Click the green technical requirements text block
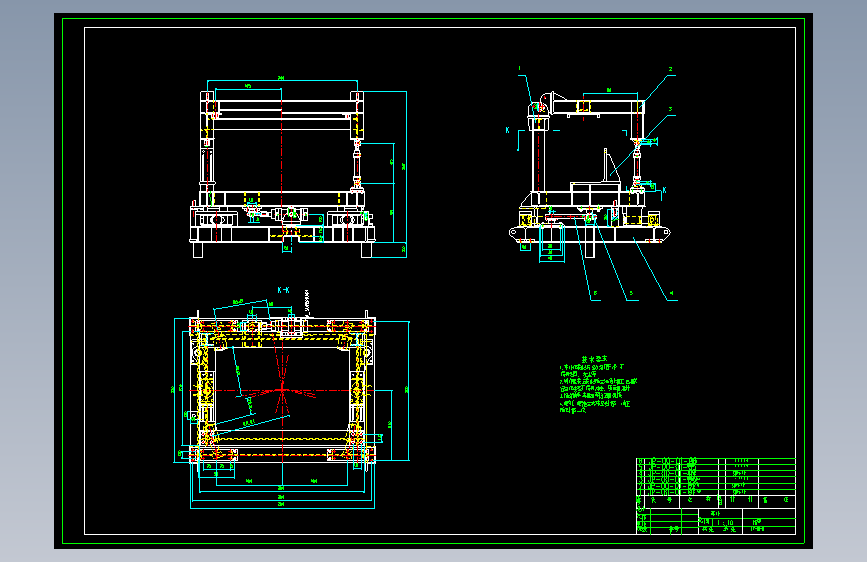This screenshot has height=562, width=867. [x=598, y=384]
